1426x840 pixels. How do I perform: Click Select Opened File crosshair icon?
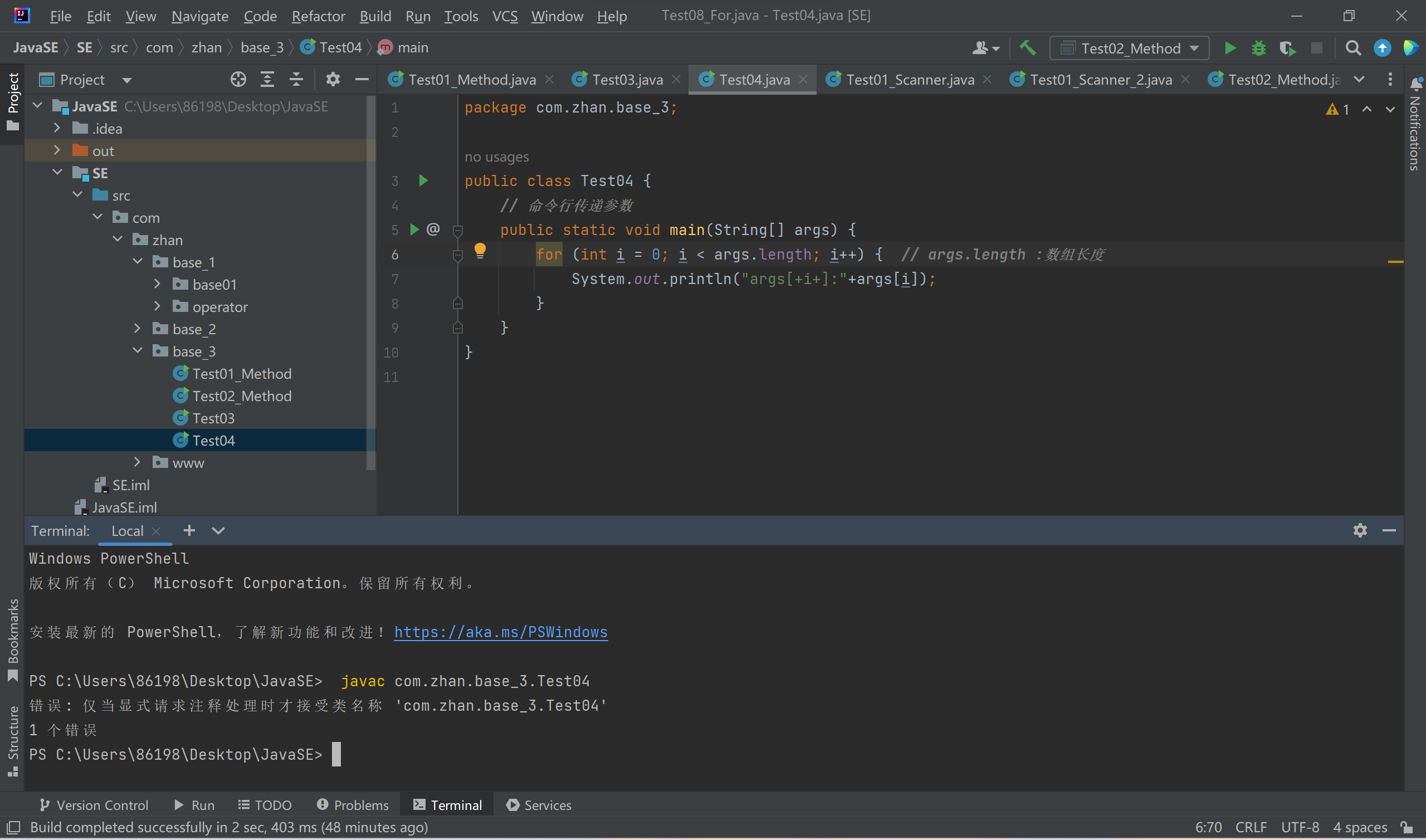click(238, 79)
